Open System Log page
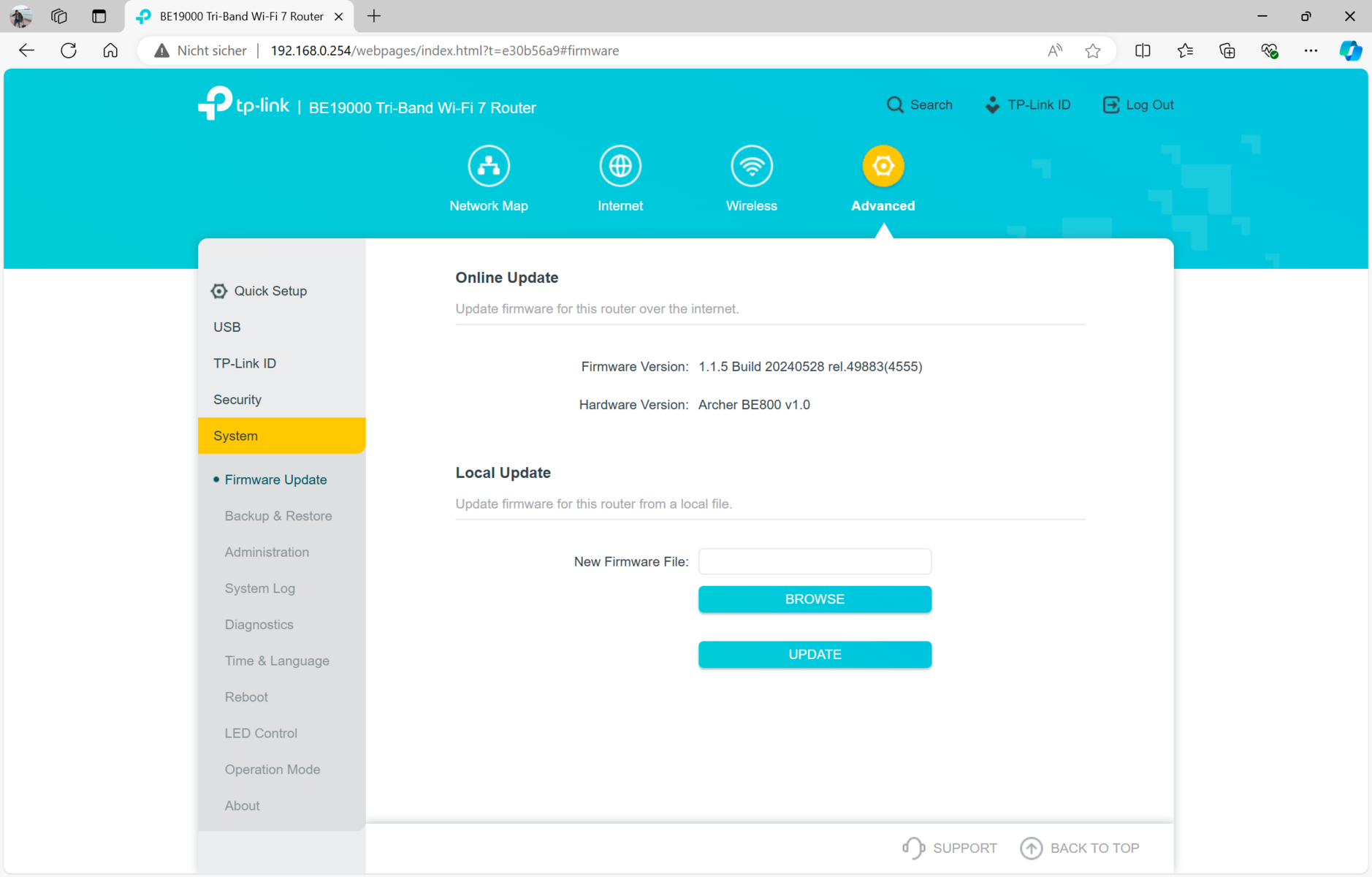The width and height of the screenshot is (1372, 877). 259,588
